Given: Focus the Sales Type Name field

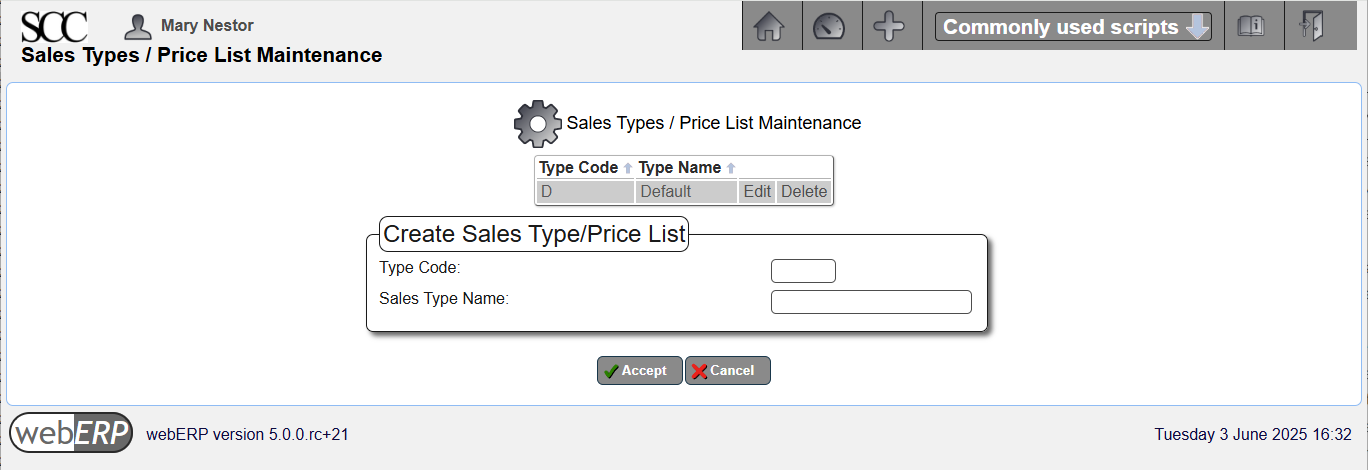Looking at the screenshot, I should click(871, 302).
